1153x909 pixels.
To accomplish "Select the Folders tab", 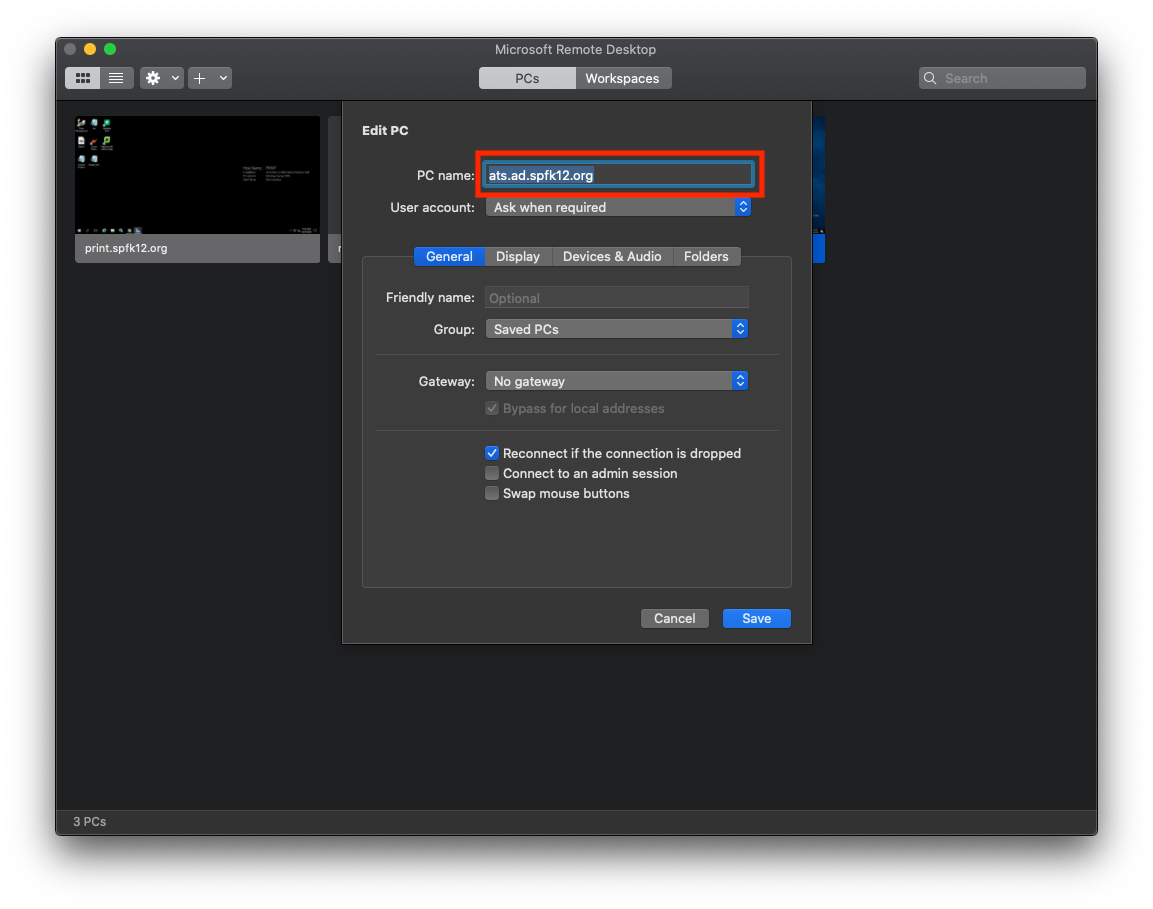I will pos(706,257).
